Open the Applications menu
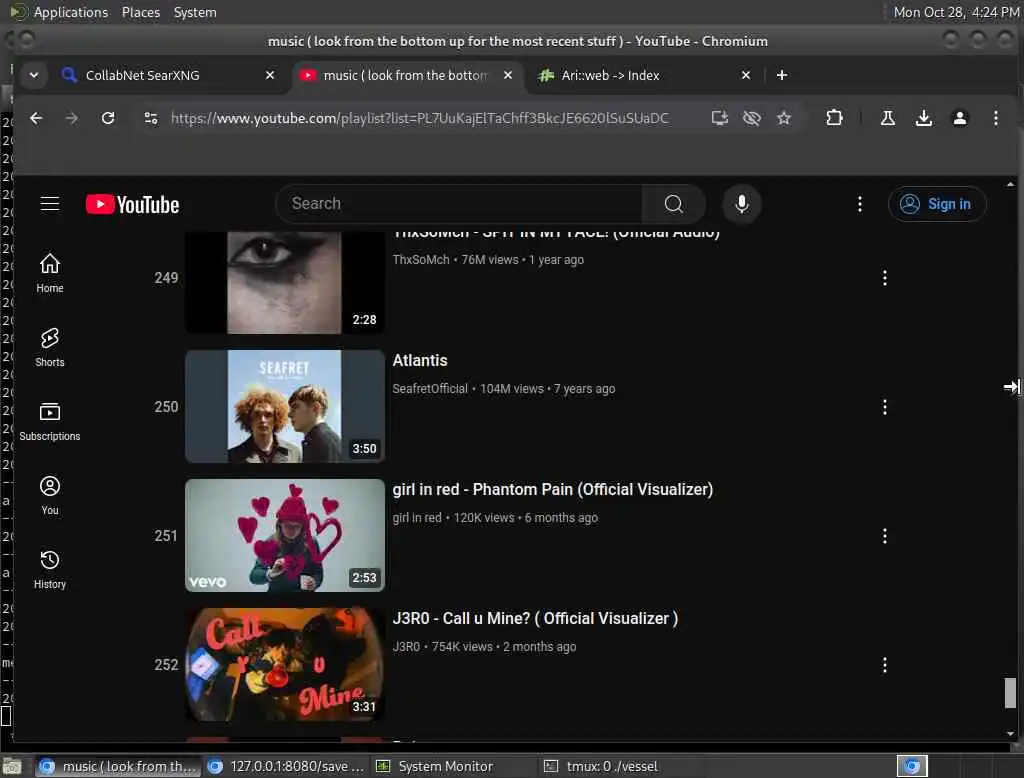The width and height of the screenshot is (1024, 778). [71, 12]
